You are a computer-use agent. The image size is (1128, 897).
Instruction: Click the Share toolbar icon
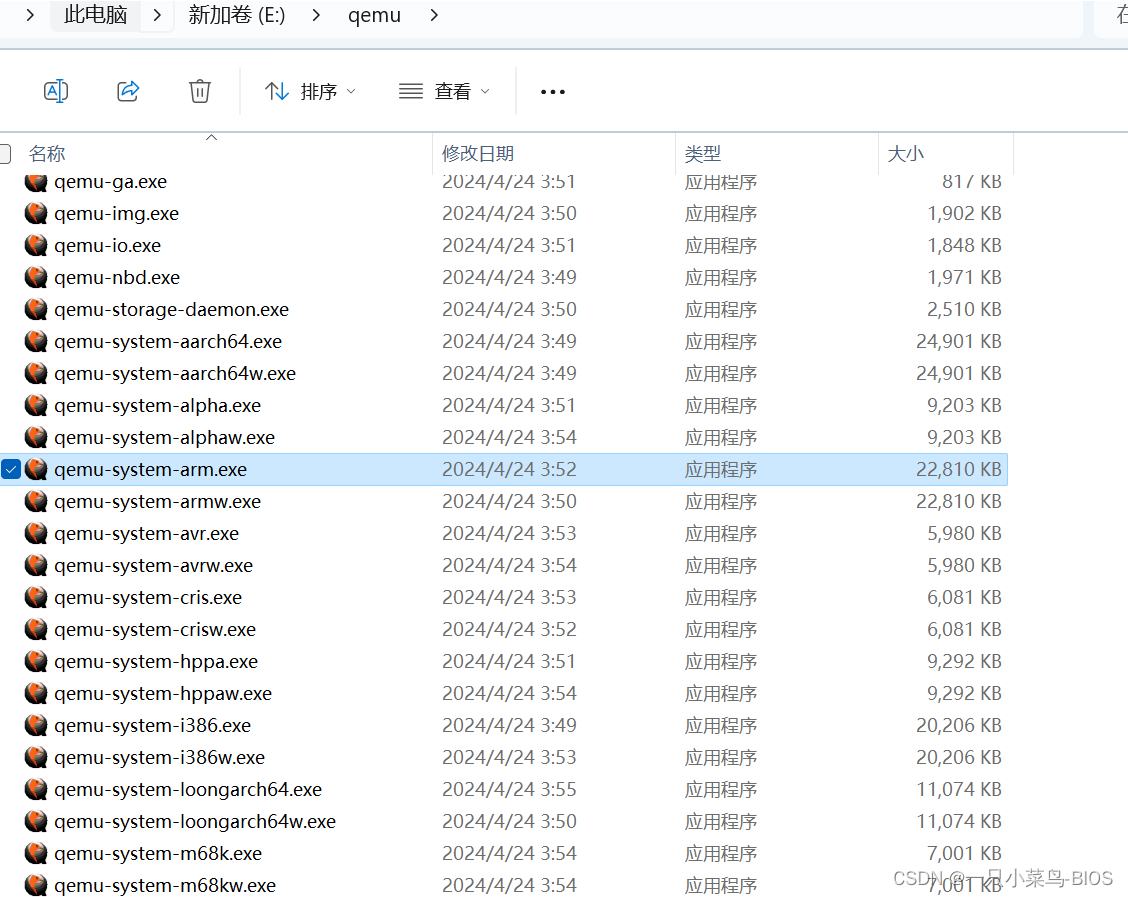pos(128,91)
